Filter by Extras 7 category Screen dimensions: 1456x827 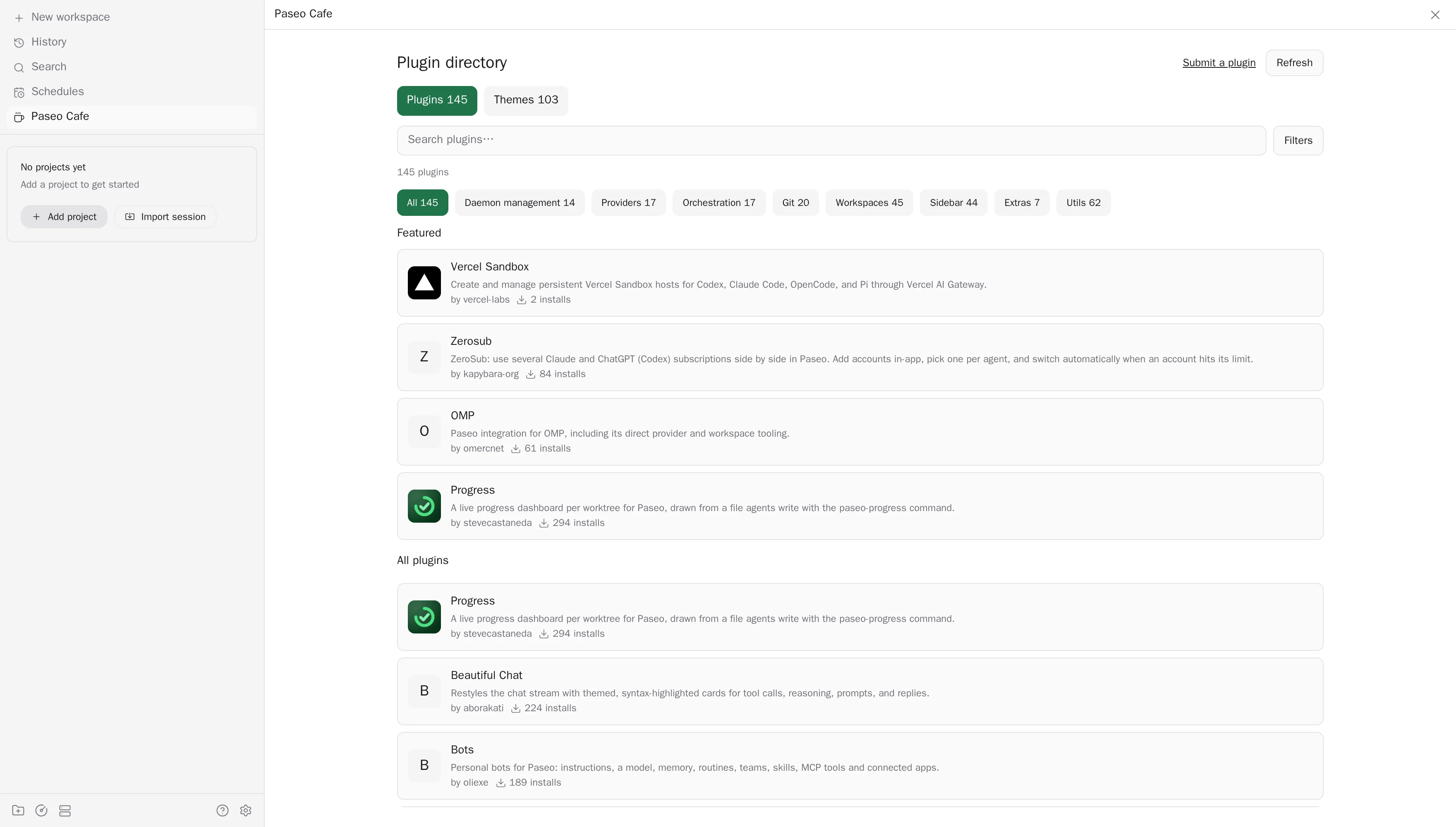(1021, 203)
